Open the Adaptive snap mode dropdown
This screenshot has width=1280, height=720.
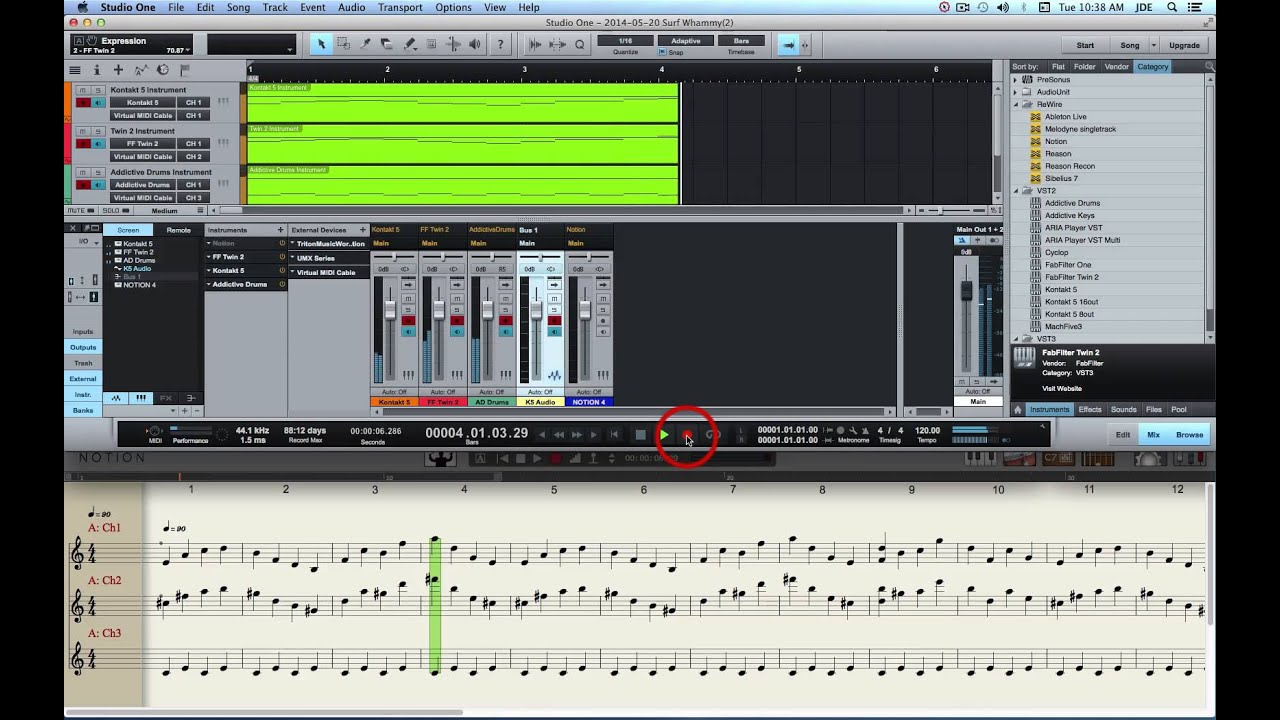coord(685,41)
